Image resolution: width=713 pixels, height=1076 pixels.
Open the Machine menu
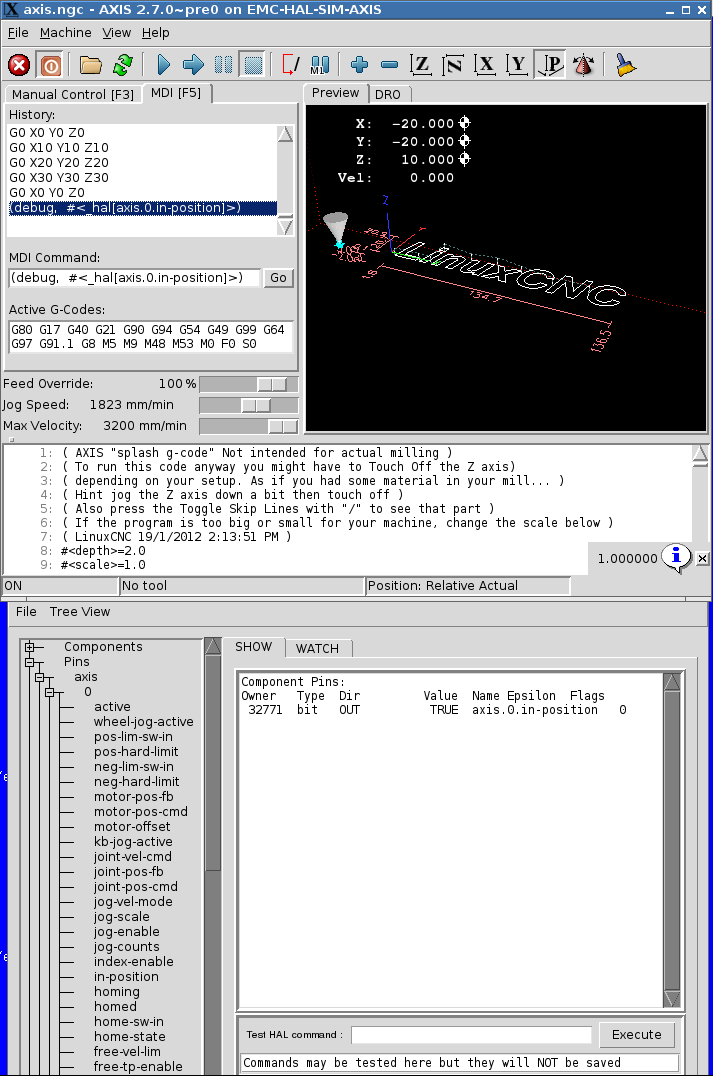click(x=65, y=33)
